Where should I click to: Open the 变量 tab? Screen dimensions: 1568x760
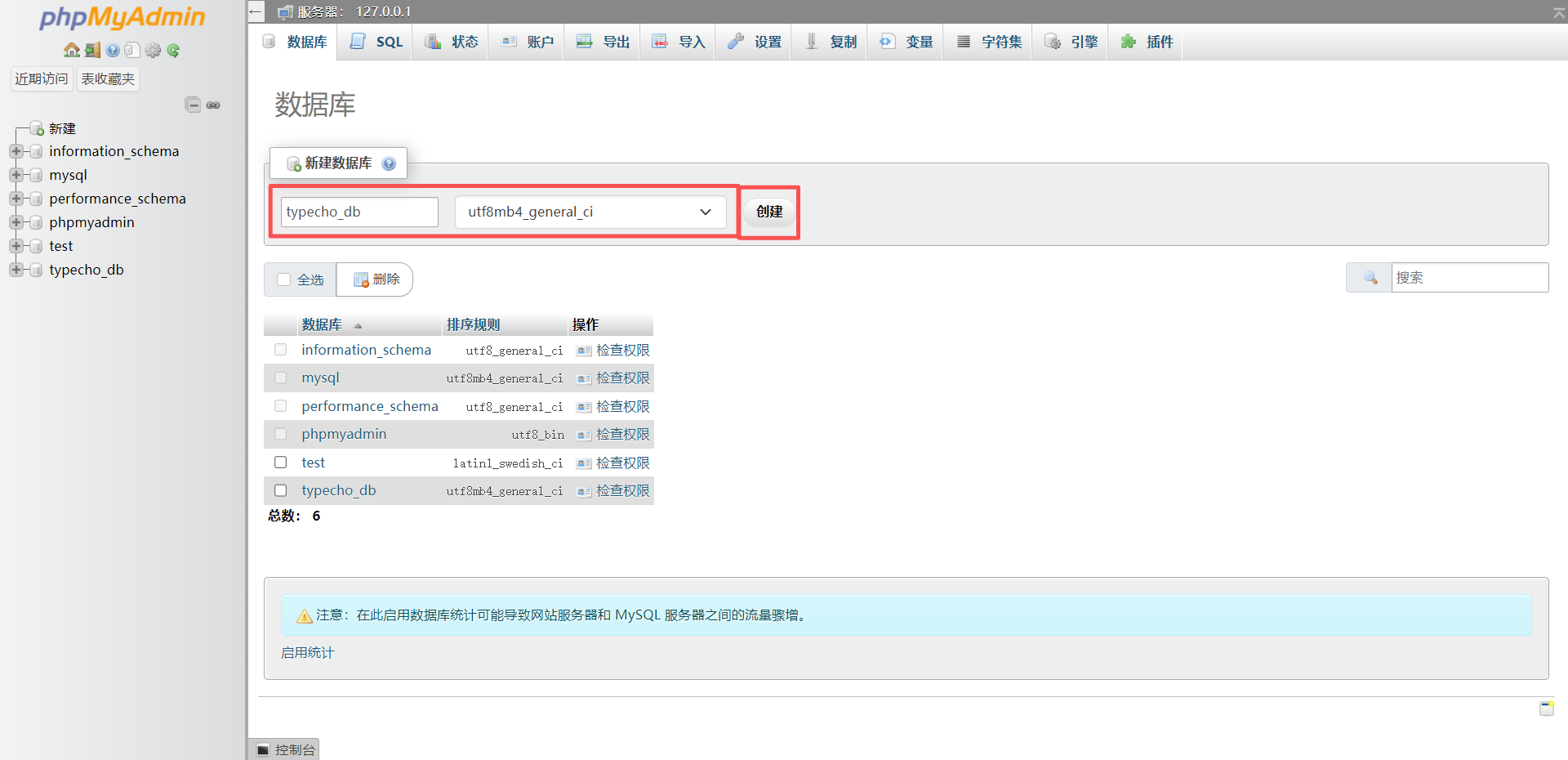pos(906,42)
